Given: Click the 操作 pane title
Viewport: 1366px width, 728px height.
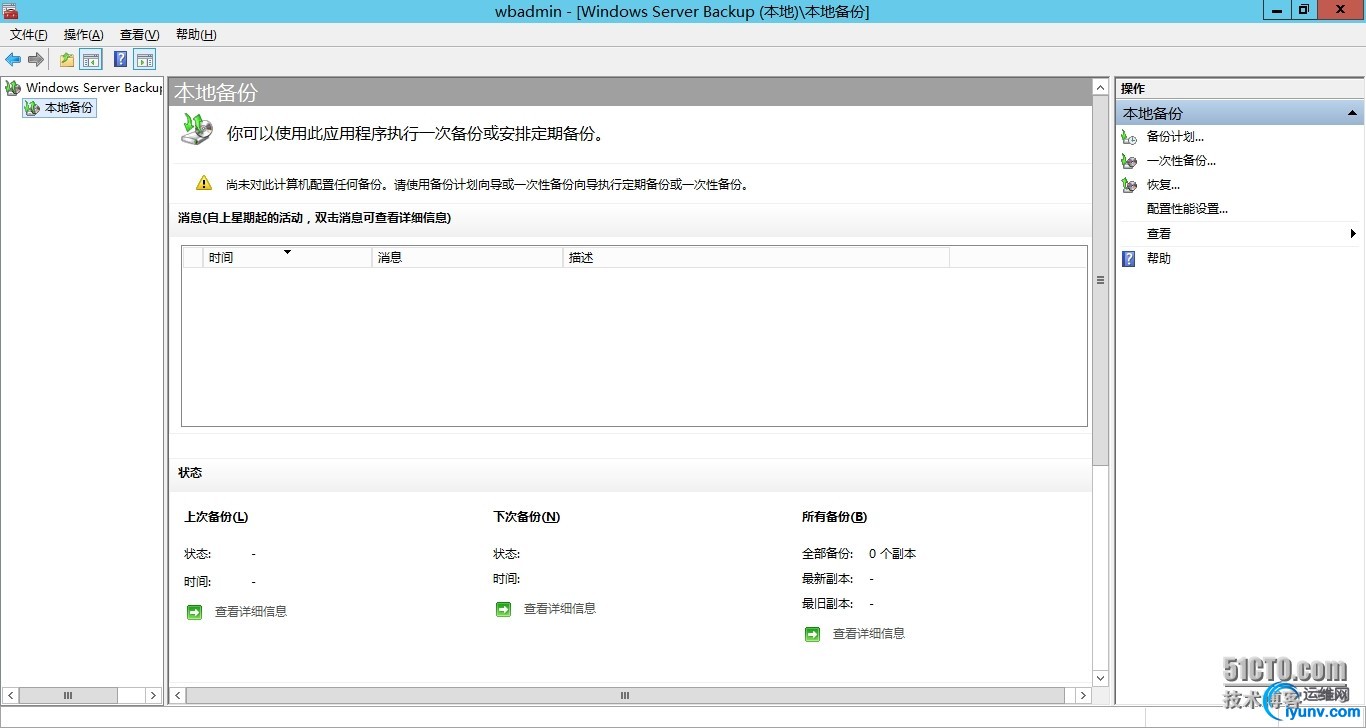Looking at the screenshot, I should click(1133, 89).
